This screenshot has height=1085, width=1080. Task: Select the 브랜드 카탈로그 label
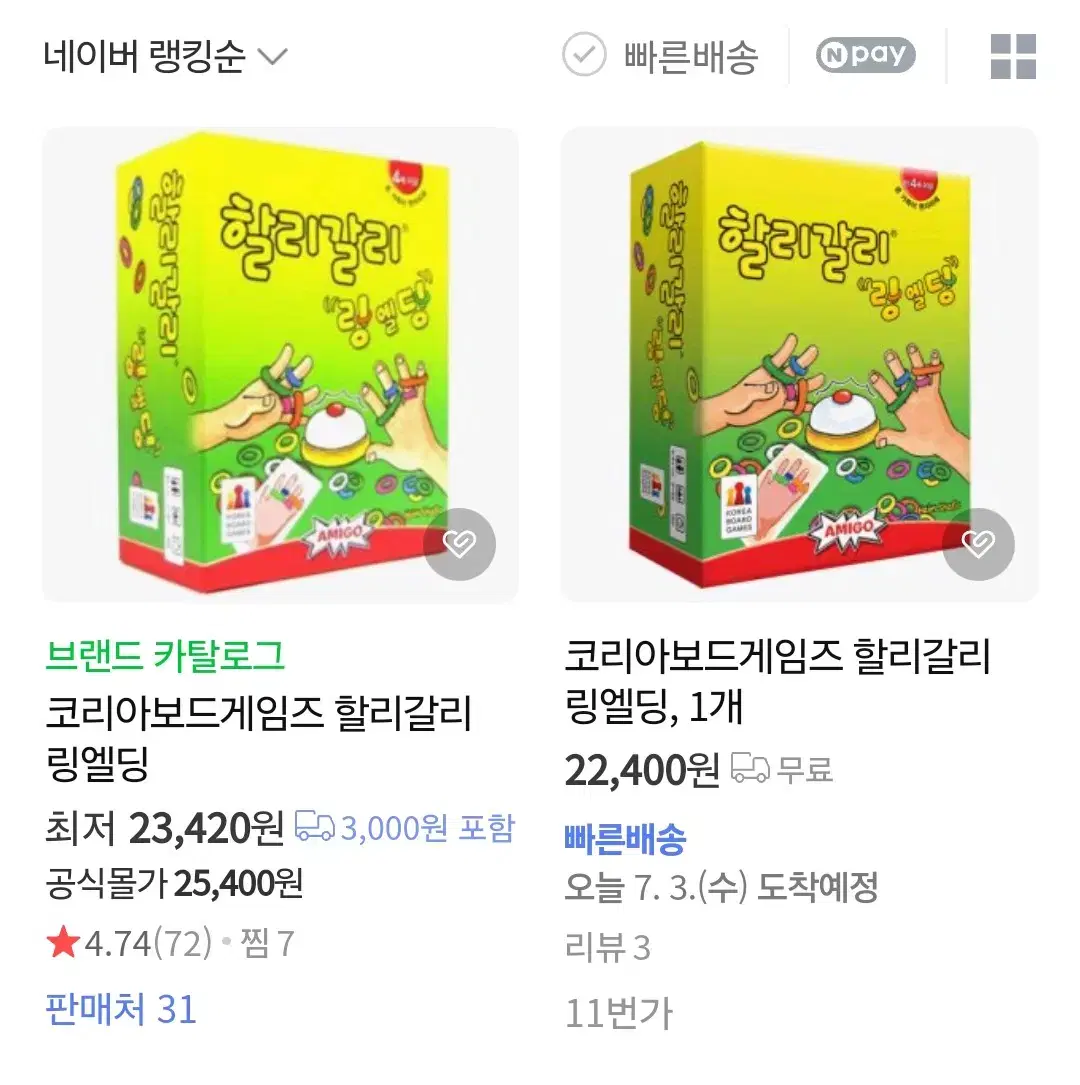165,655
